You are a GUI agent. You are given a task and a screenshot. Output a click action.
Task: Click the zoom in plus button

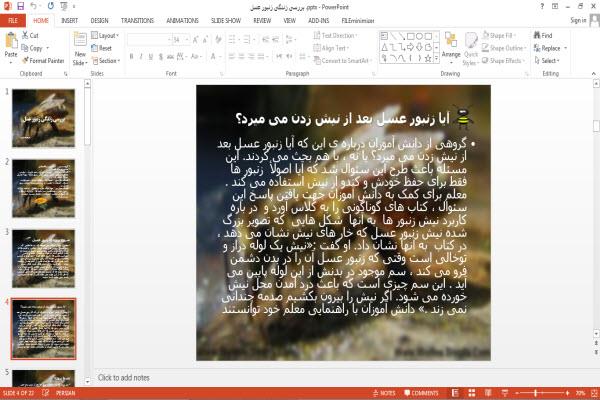click(567, 393)
